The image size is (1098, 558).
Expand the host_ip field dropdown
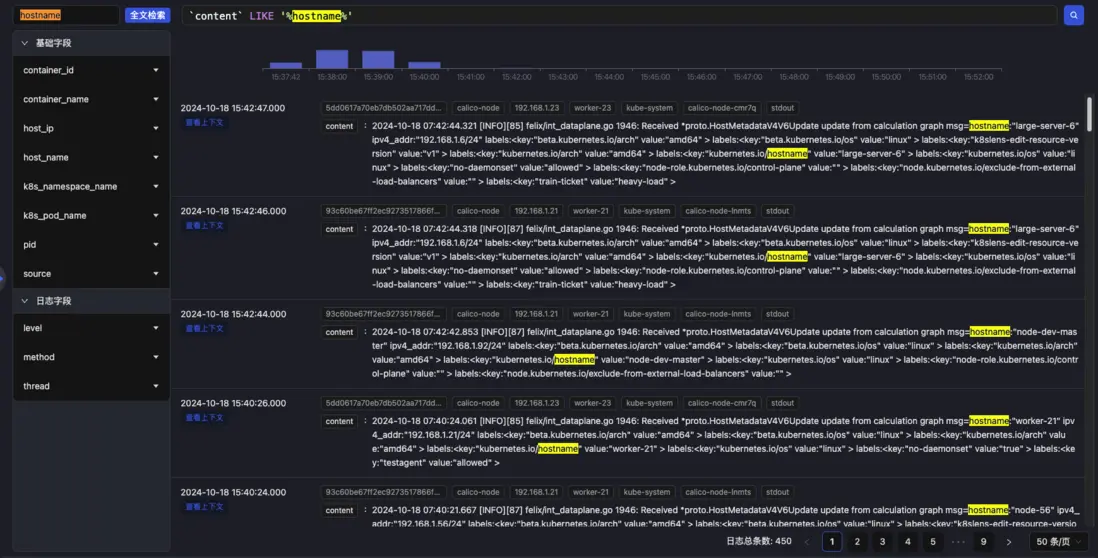click(155, 128)
